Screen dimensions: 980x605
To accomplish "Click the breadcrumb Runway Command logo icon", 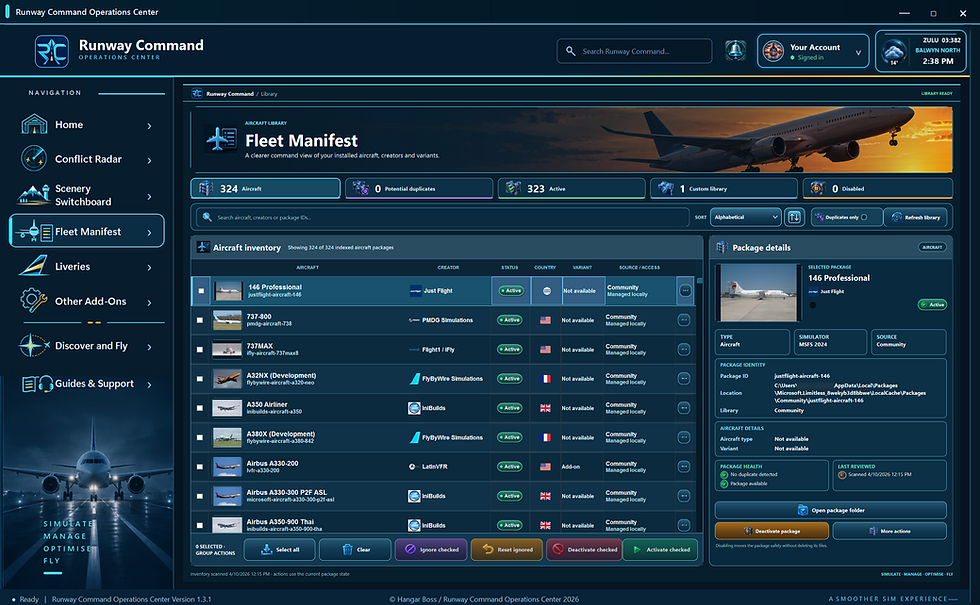I will click(x=197, y=94).
